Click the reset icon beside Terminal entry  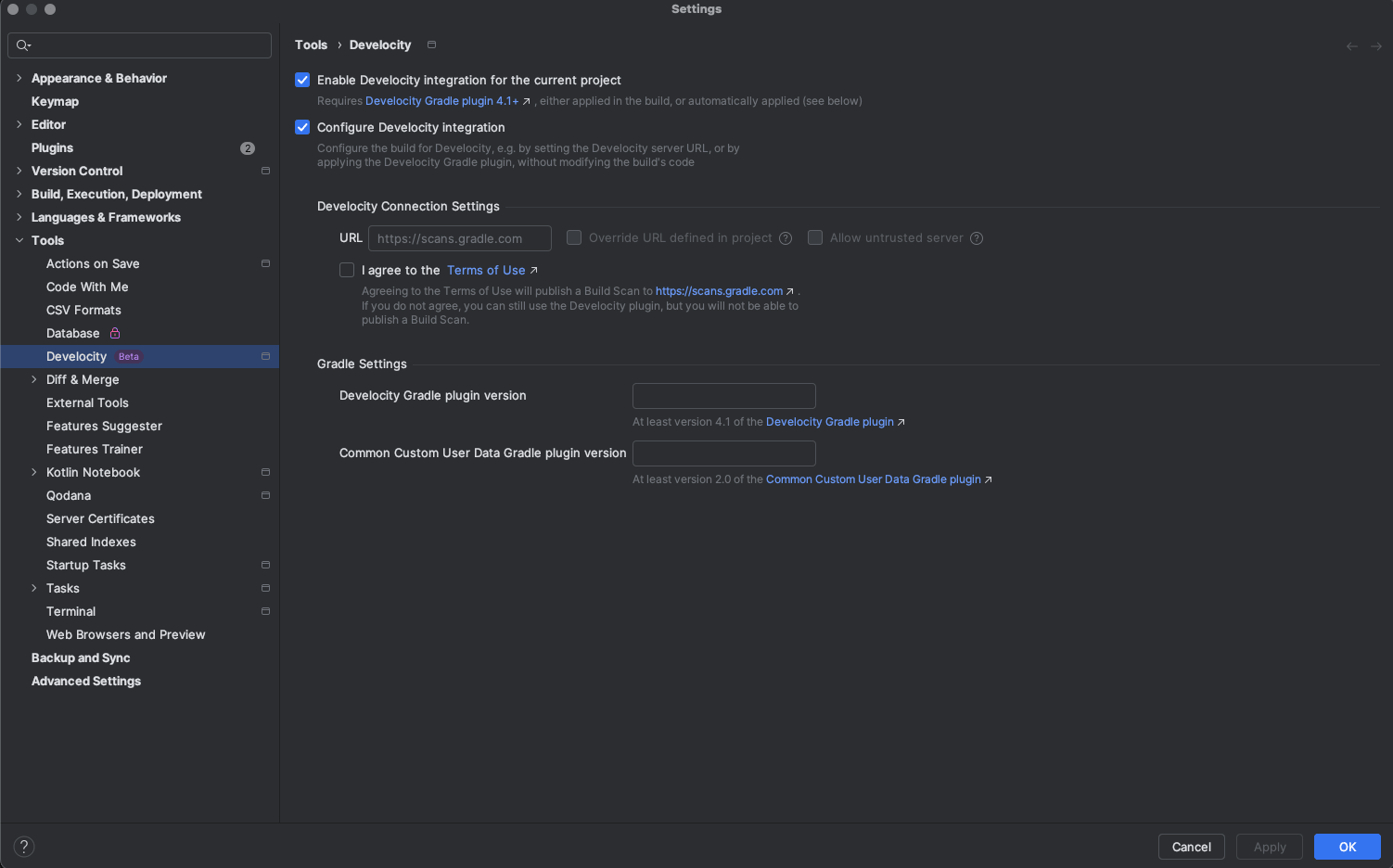tap(265, 611)
